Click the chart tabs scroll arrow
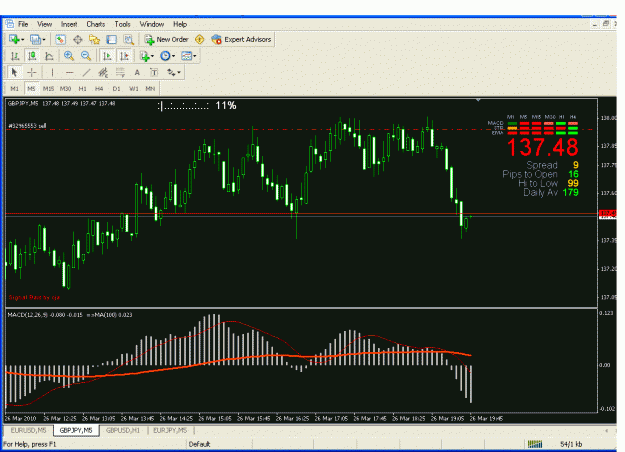 (x=606, y=430)
